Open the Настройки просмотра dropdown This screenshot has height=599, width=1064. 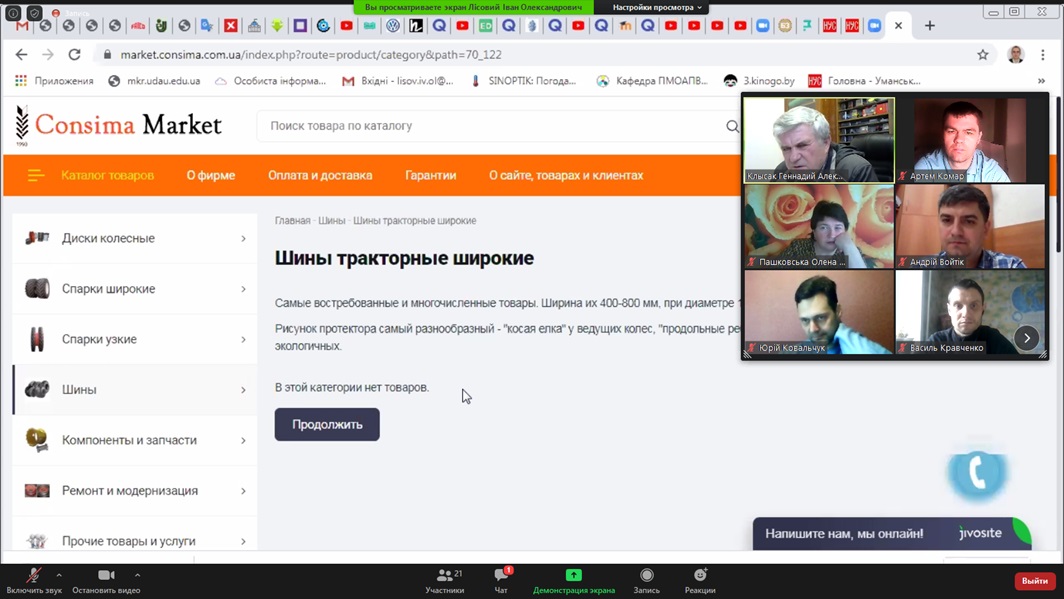(x=657, y=7)
